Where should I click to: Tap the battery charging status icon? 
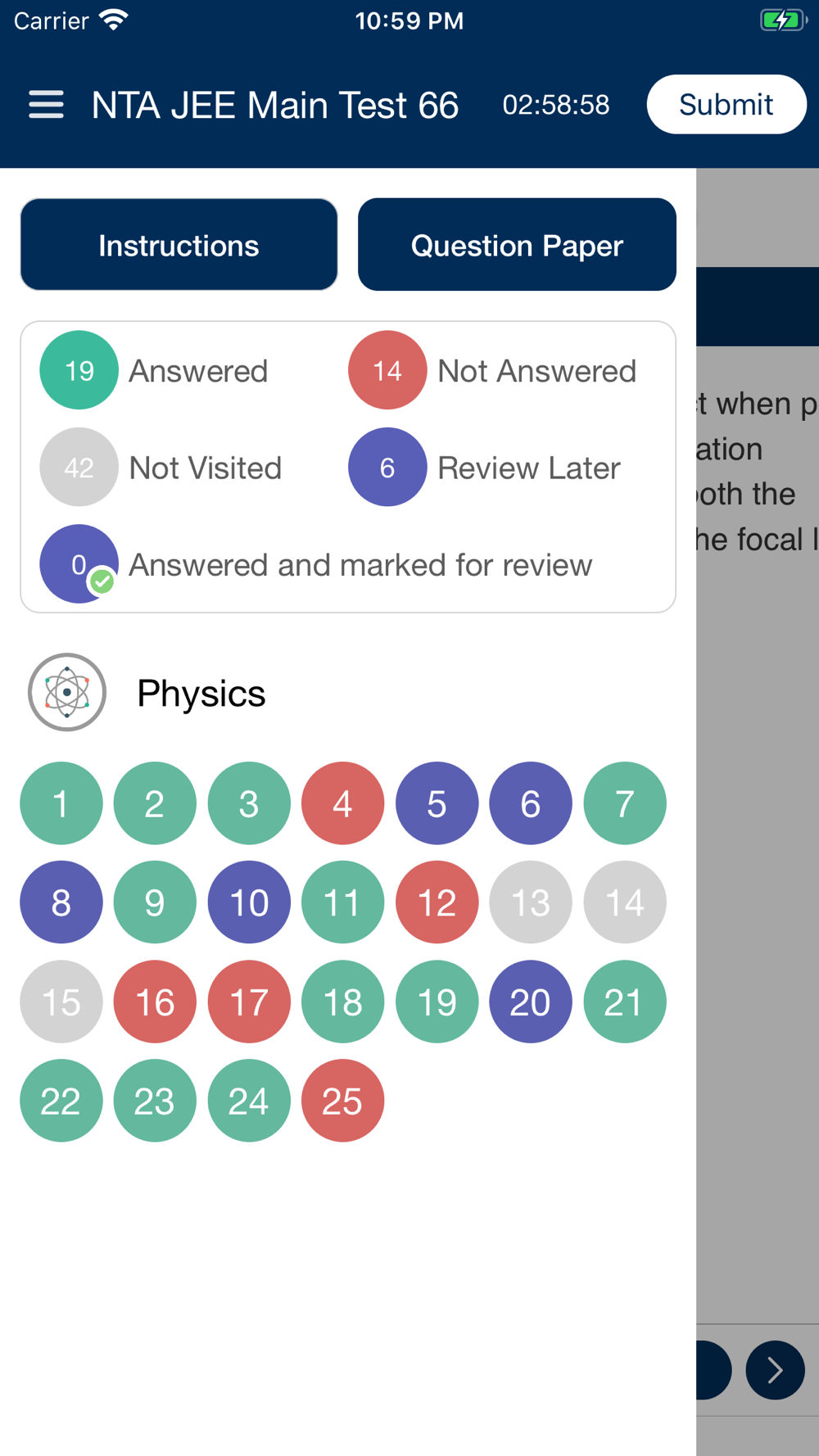tap(784, 20)
